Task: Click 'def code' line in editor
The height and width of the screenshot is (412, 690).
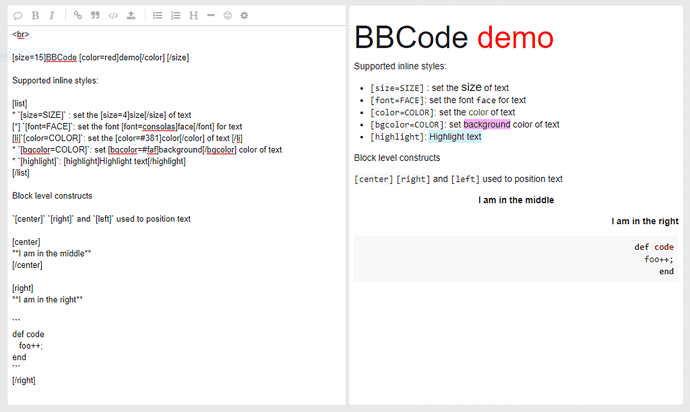Action: tap(28, 334)
